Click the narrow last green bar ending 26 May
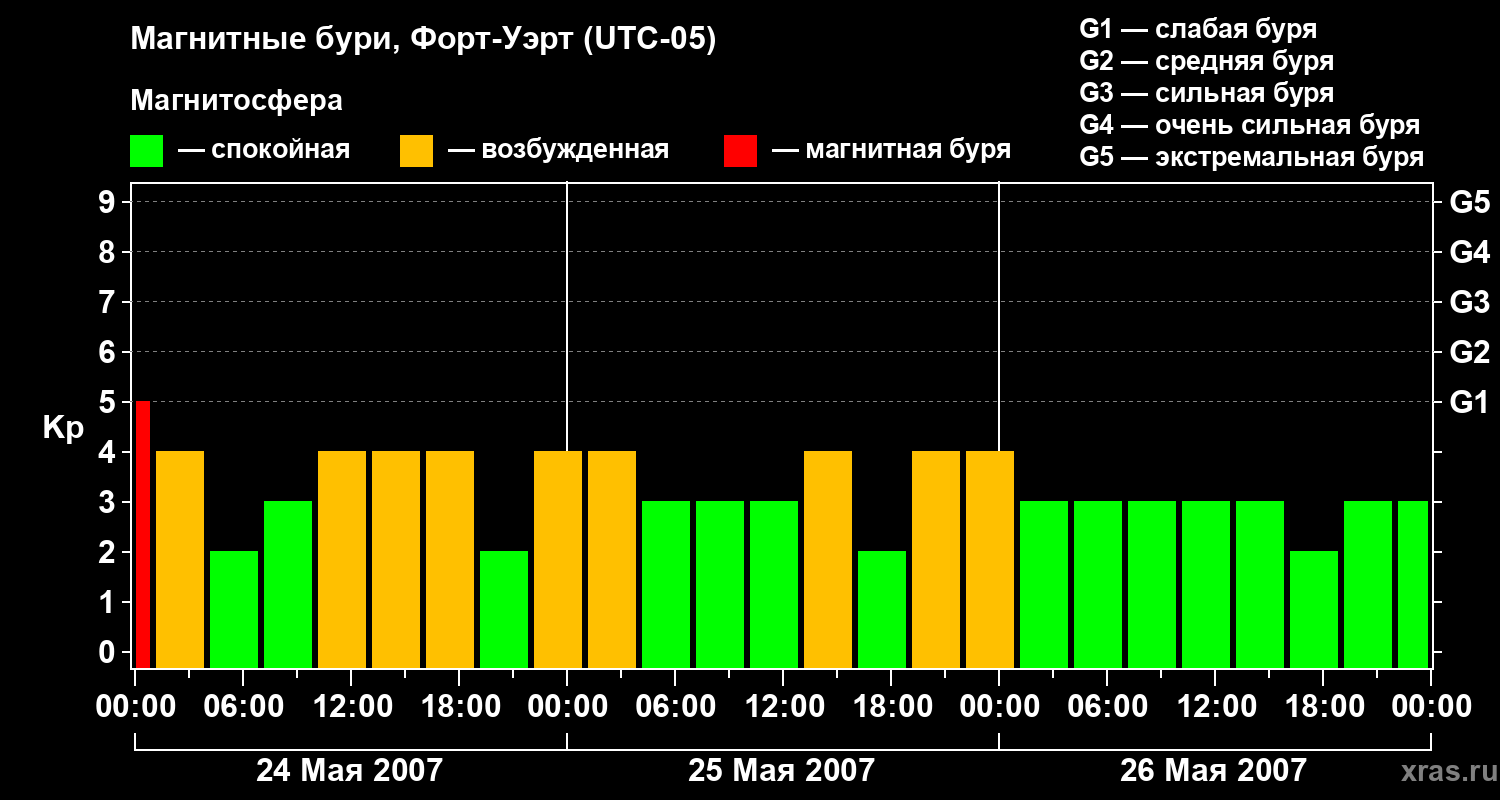 1413,584
